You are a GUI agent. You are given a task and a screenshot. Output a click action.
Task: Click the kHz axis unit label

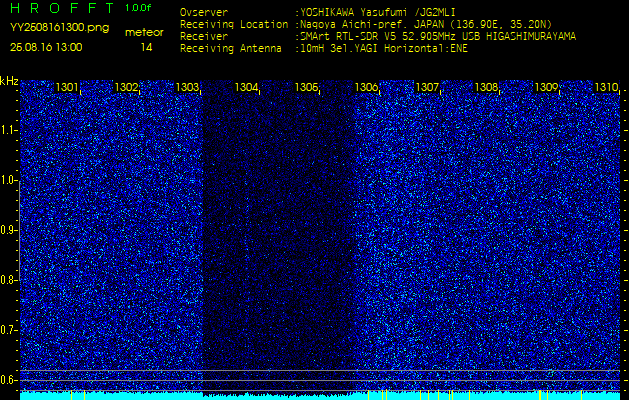click(x=9, y=81)
